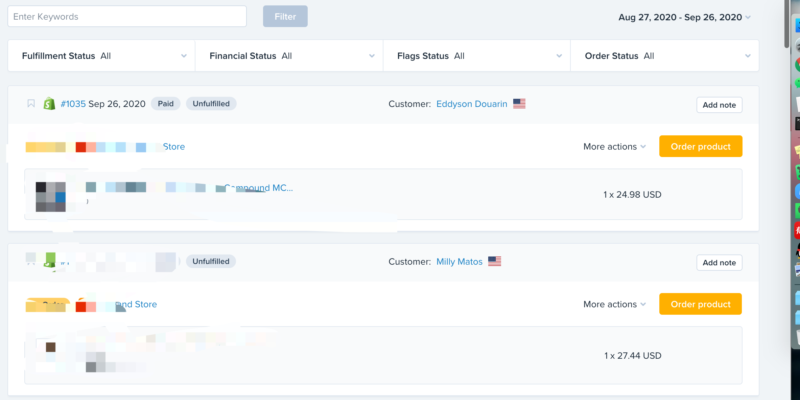The height and width of the screenshot is (400, 800).
Task: Click the US flag next to Eddyson Douarin
Action: 519,104
